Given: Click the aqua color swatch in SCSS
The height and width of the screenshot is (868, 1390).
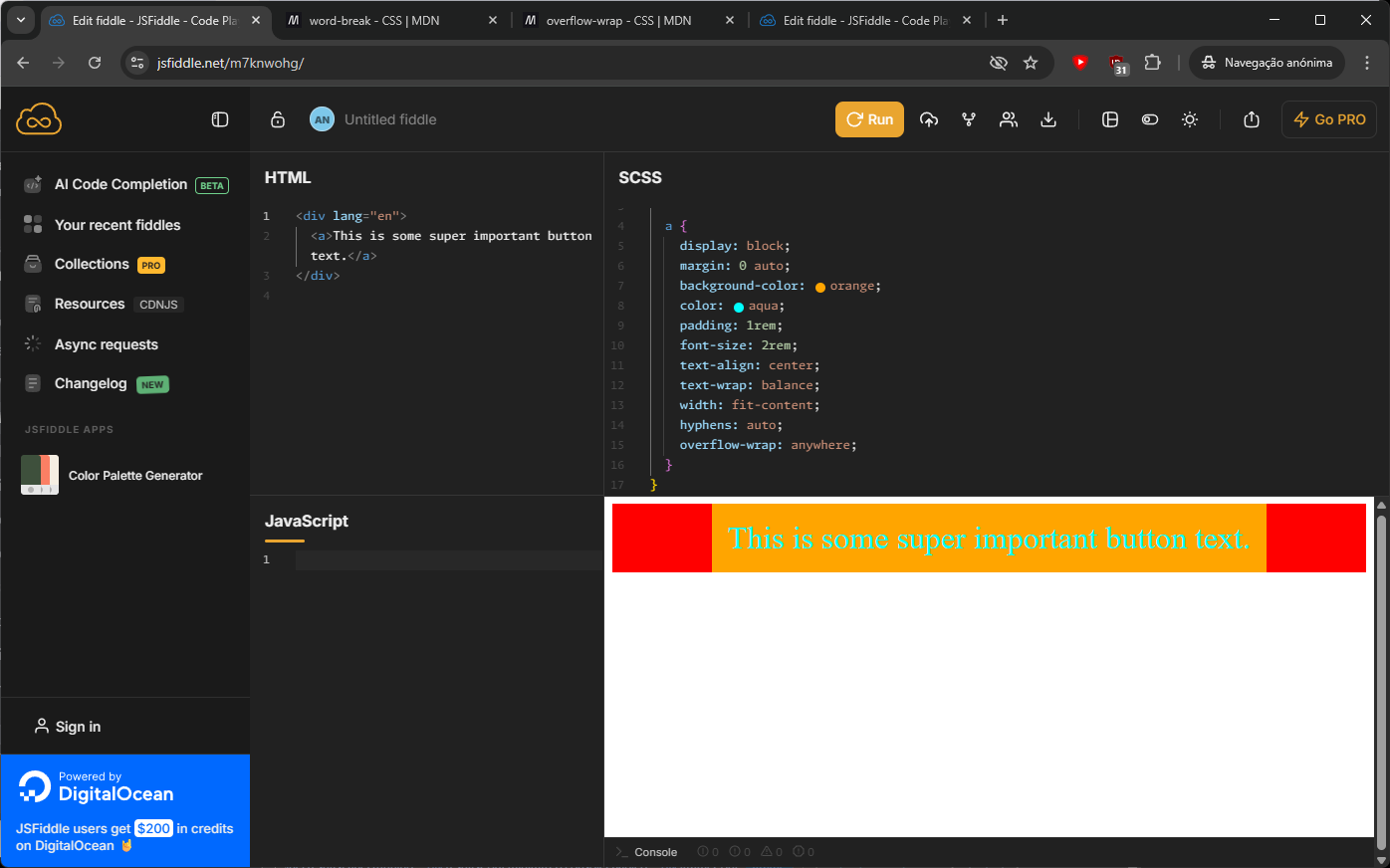Looking at the screenshot, I should (x=739, y=307).
